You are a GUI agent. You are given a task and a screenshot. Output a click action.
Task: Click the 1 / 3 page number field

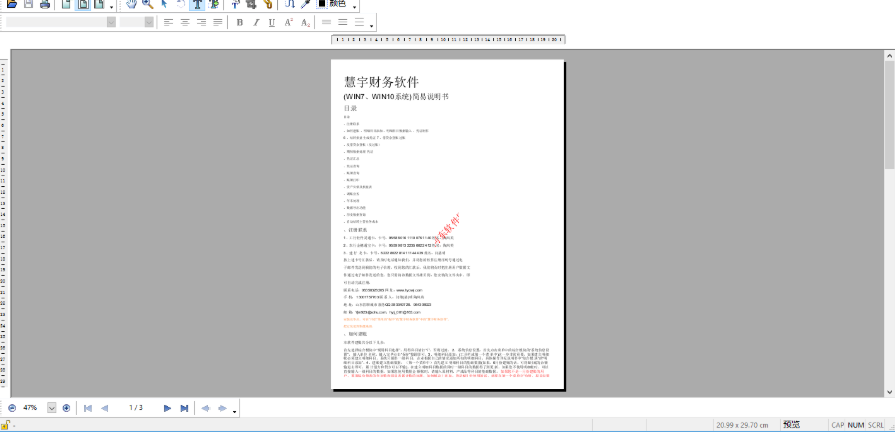[x=136, y=408]
